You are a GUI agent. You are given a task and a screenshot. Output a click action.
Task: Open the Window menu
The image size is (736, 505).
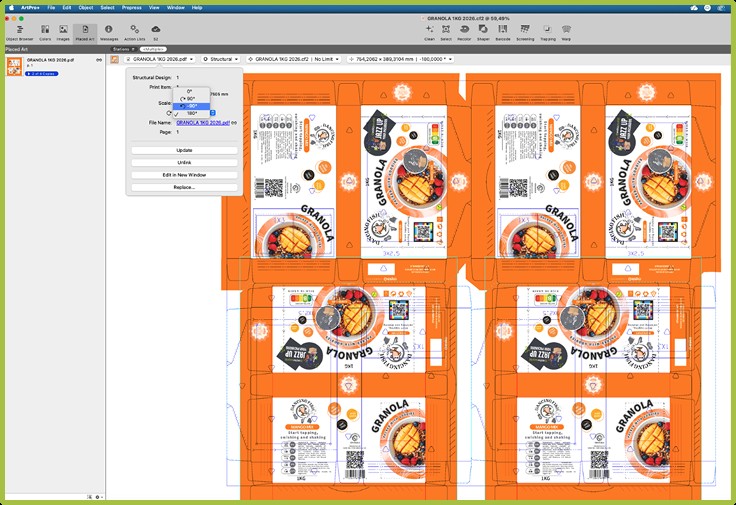tap(176, 8)
